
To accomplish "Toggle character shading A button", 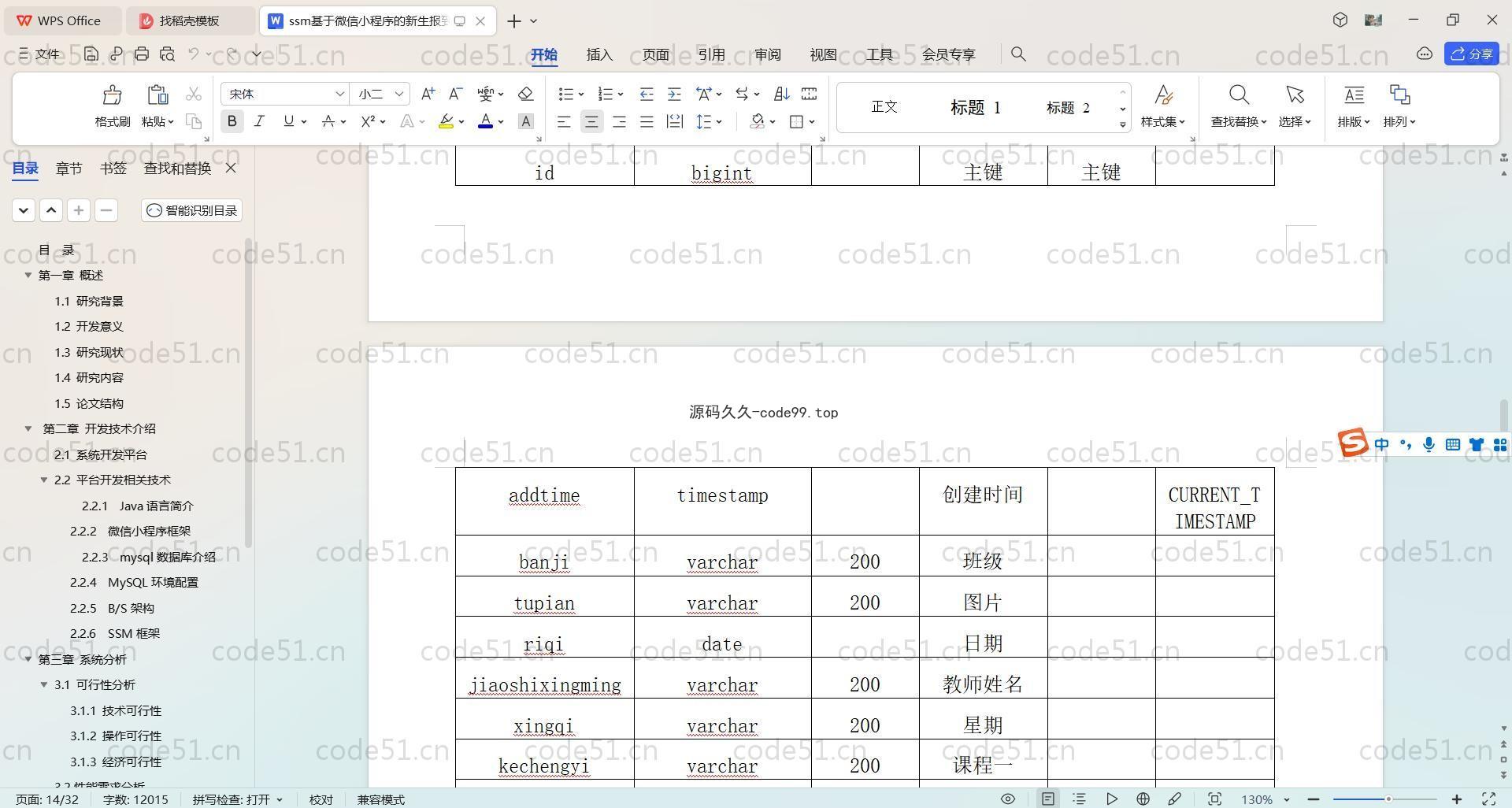I will pos(526,121).
